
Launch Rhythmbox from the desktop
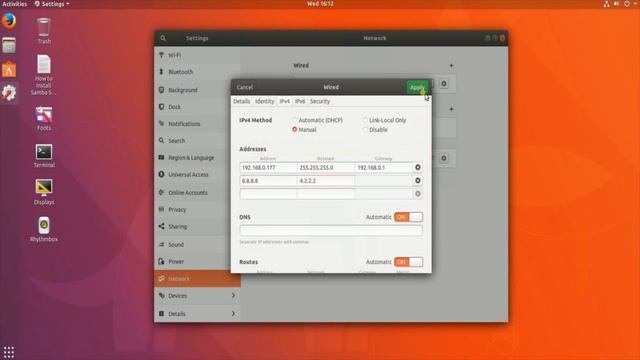click(x=44, y=229)
